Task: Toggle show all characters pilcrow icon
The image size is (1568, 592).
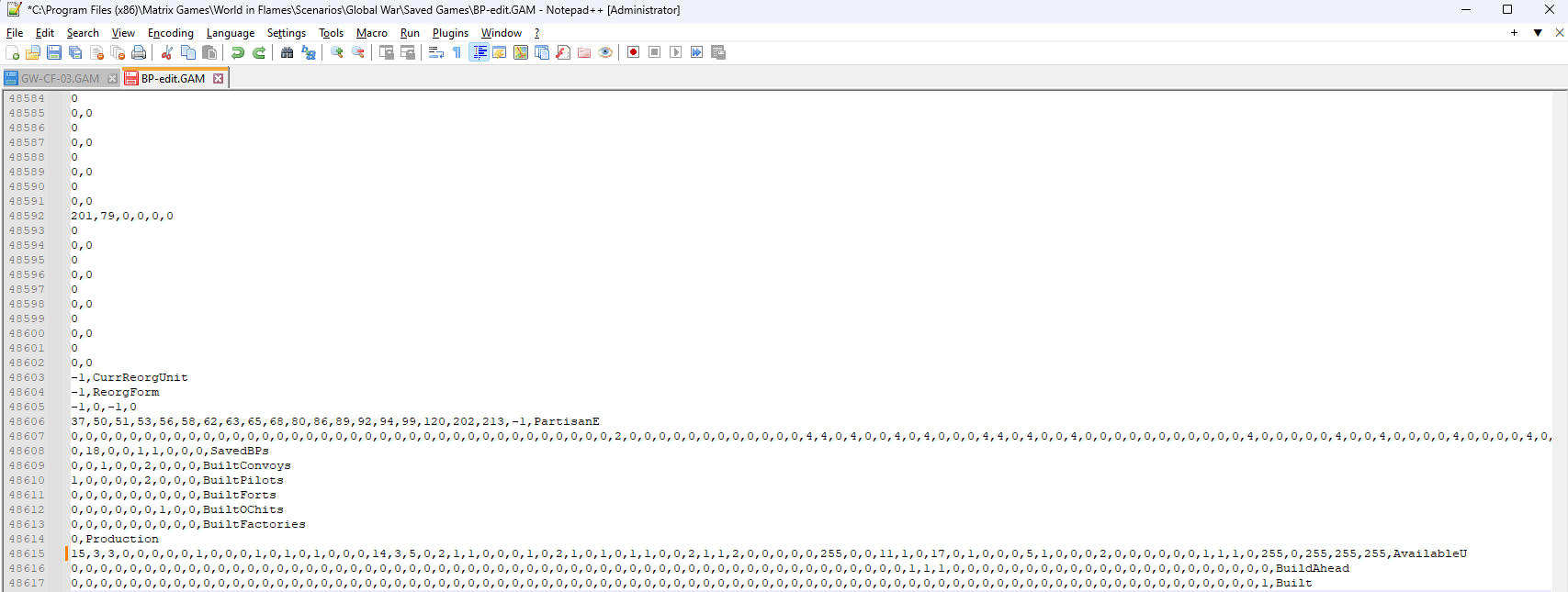Action: [457, 52]
